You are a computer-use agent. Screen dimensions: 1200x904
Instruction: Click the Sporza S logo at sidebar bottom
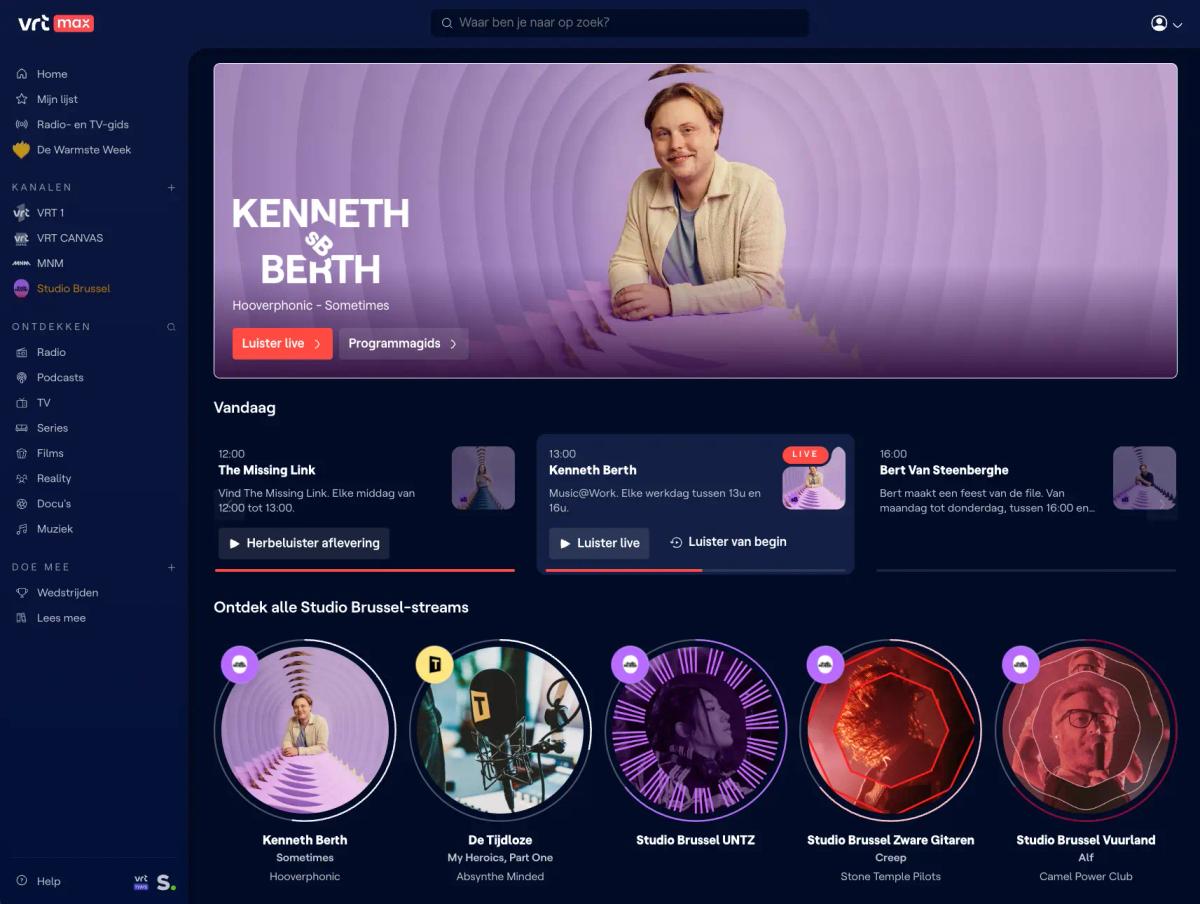[x=165, y=882]
